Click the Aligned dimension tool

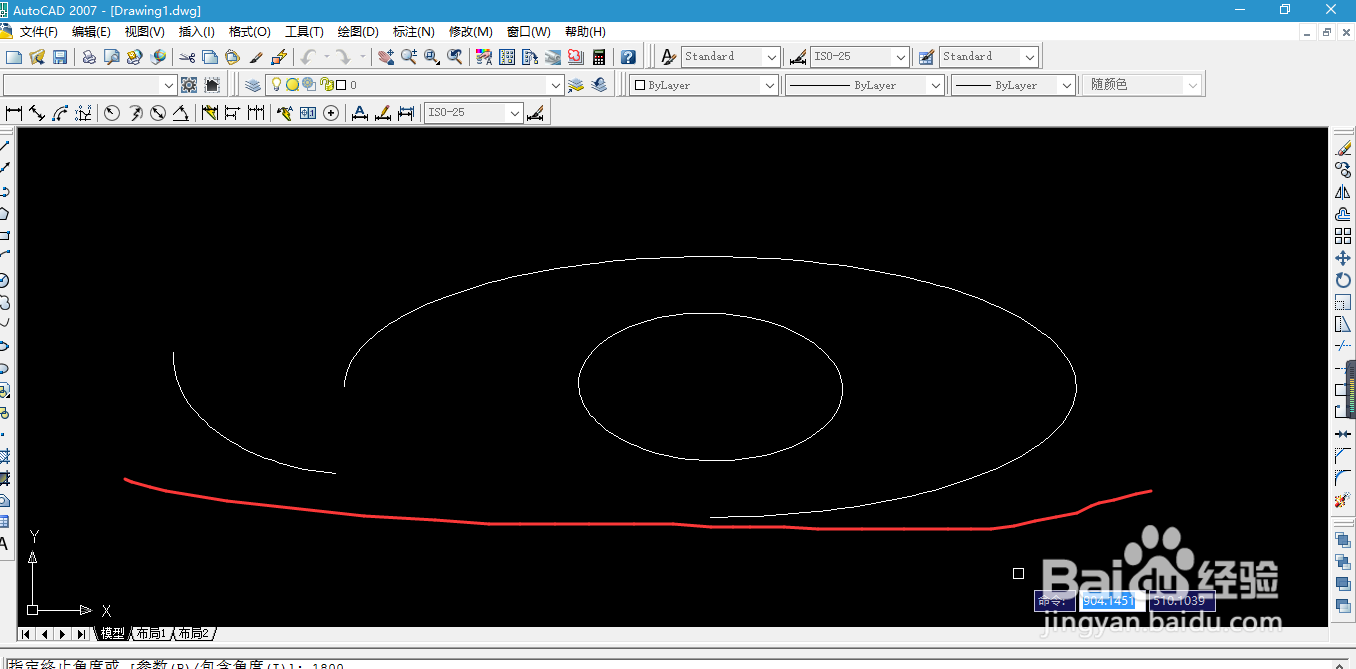tap(37, 113)
